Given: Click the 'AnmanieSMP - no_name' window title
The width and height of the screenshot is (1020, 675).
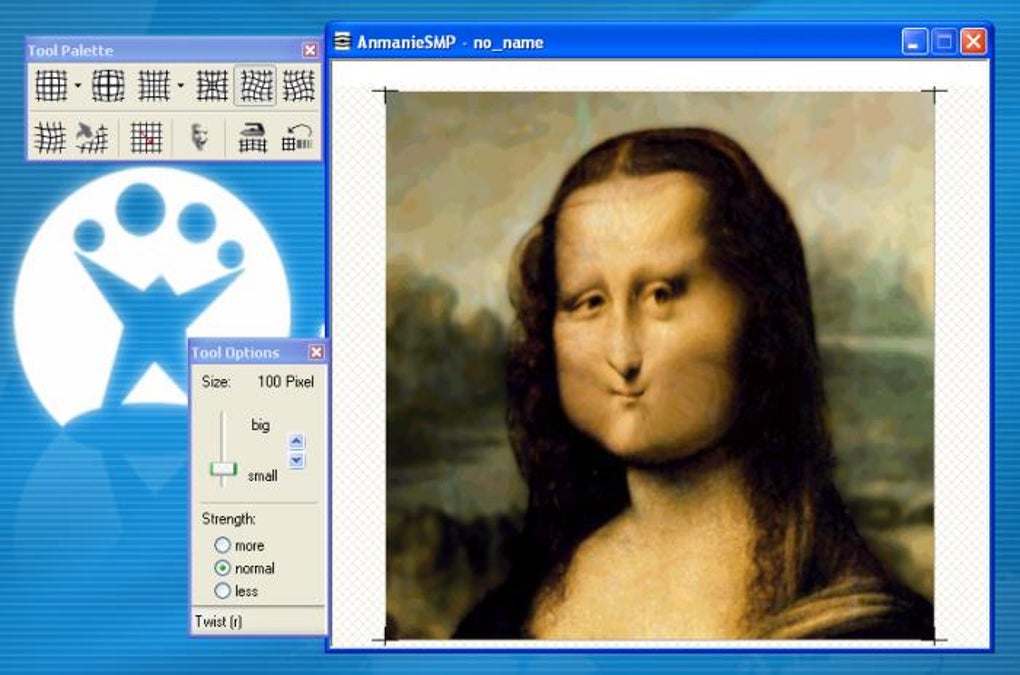Looking at the screenshot, I should point(450,42).
